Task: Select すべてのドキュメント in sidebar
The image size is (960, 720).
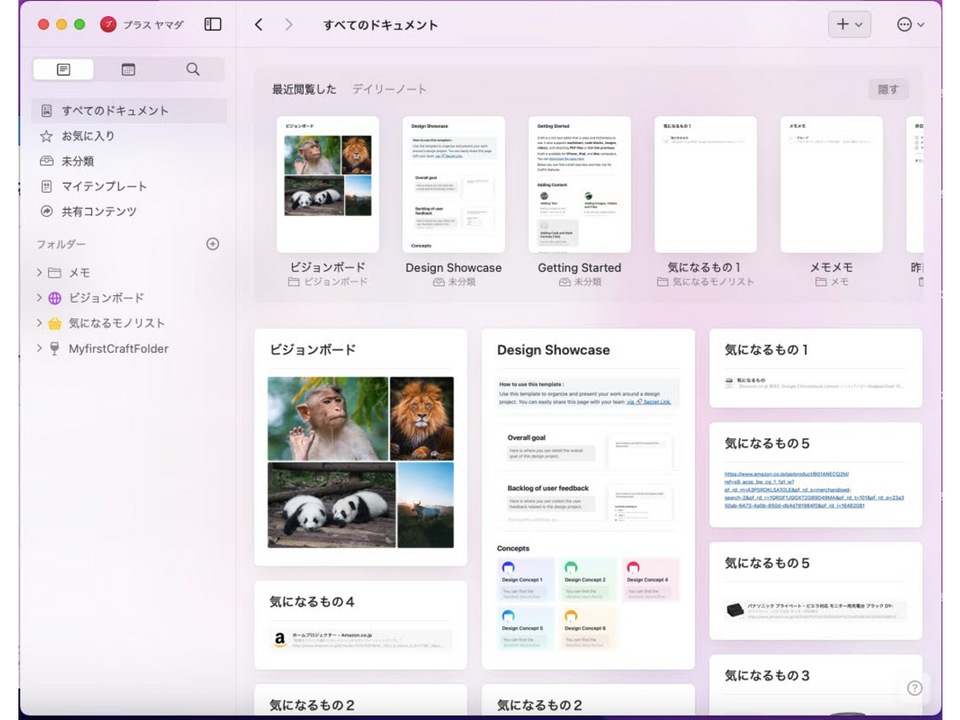Action: point(129,111)
